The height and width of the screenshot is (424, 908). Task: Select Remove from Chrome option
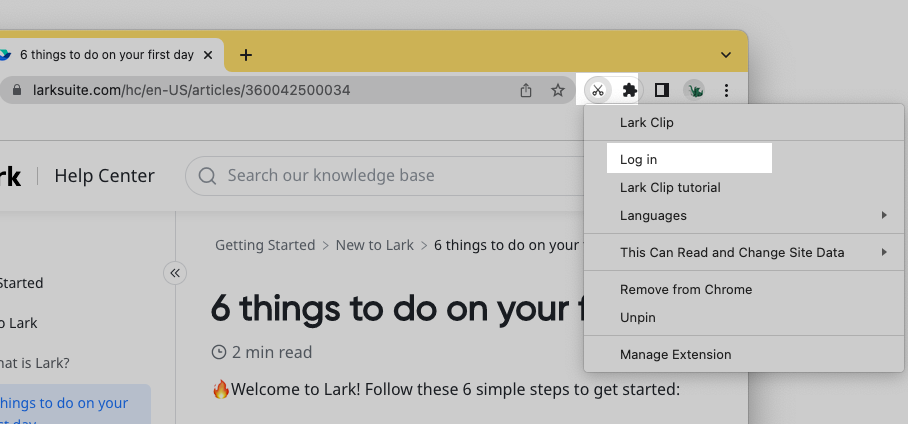click(686, 289)
